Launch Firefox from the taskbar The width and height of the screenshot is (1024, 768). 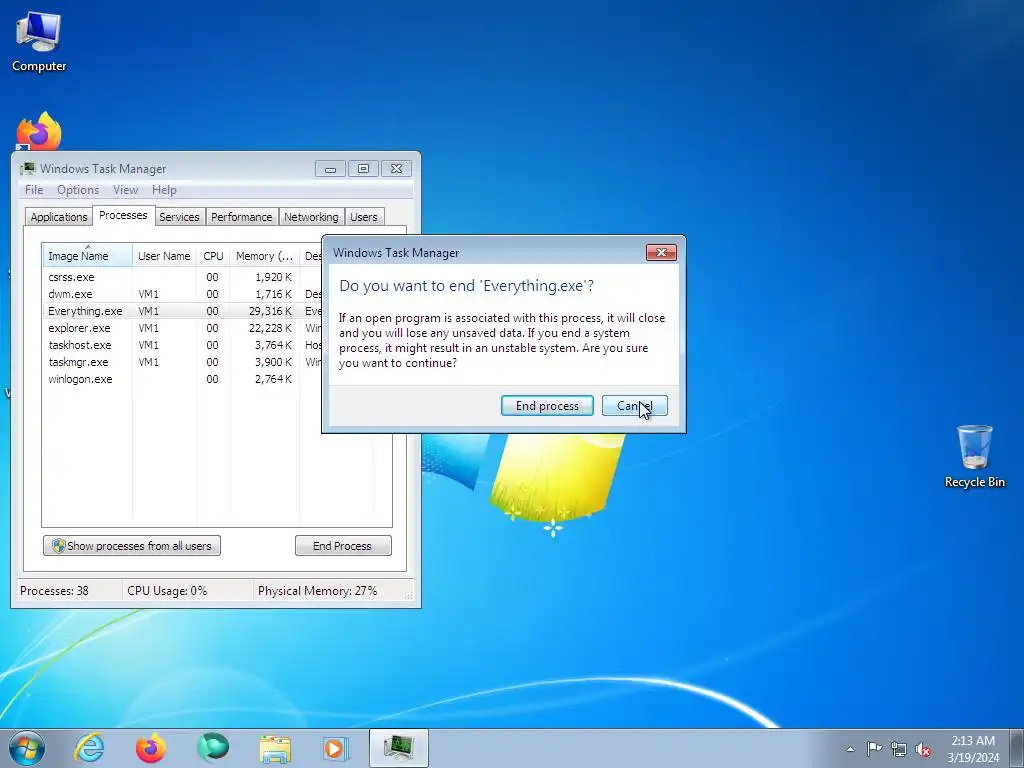pos(151,748)
